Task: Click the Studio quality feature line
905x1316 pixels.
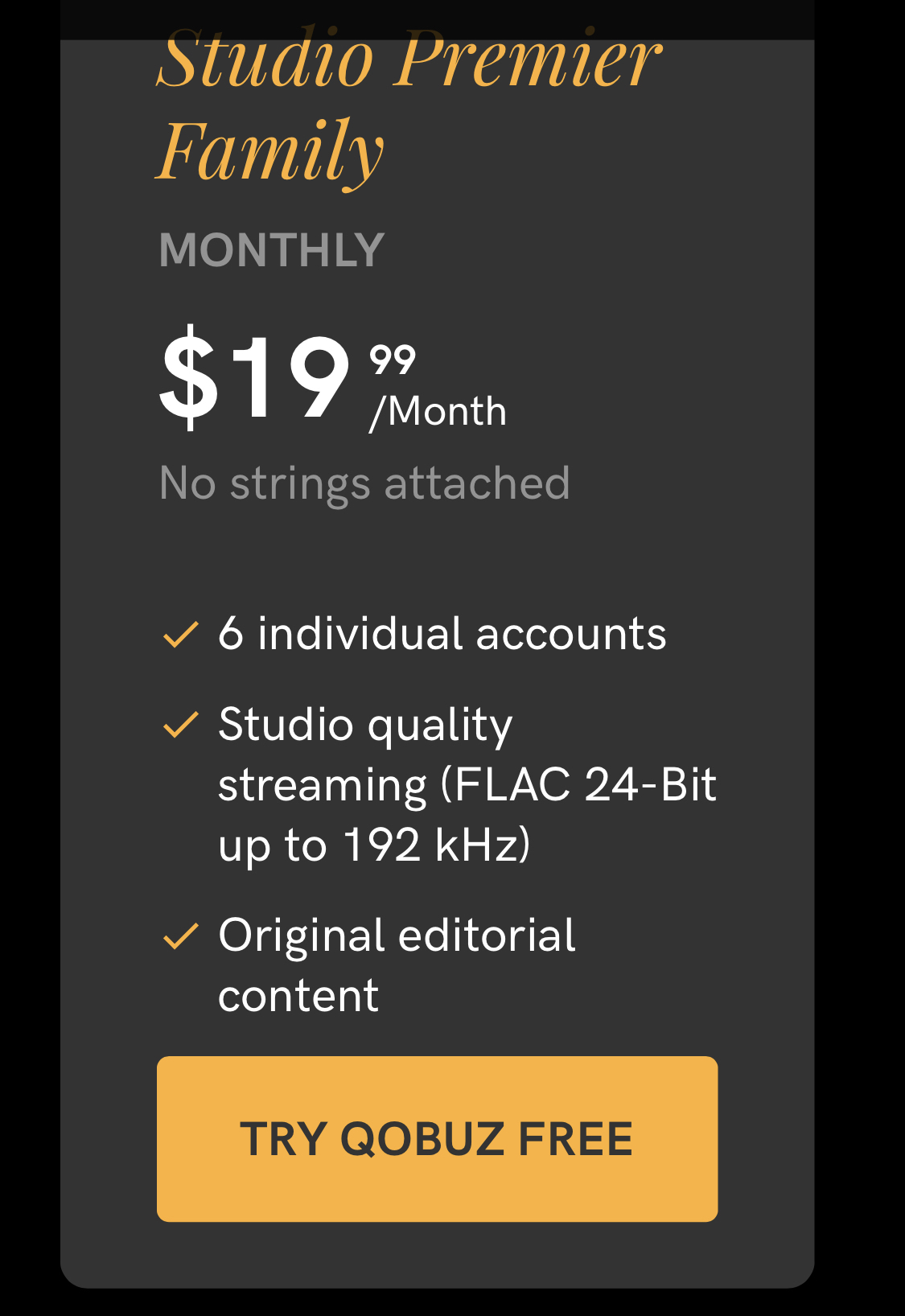Action: pos(365,726)
